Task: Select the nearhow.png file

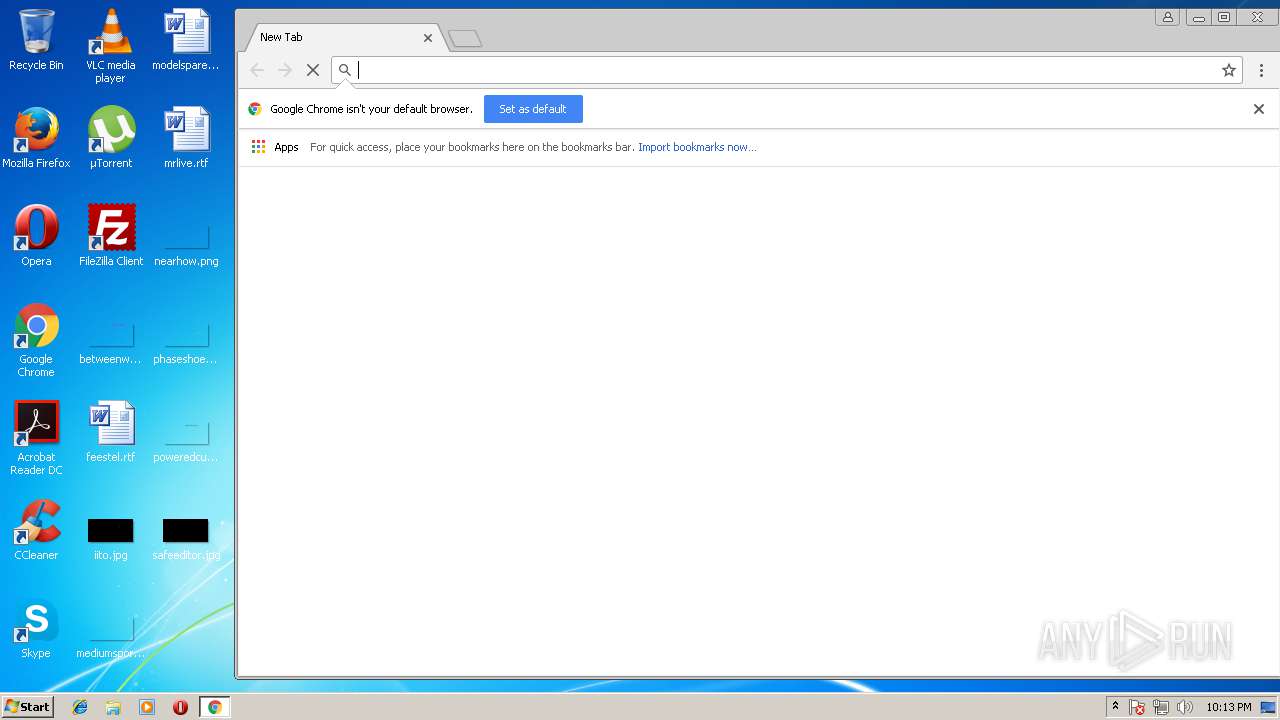Action: click(185, 245)
